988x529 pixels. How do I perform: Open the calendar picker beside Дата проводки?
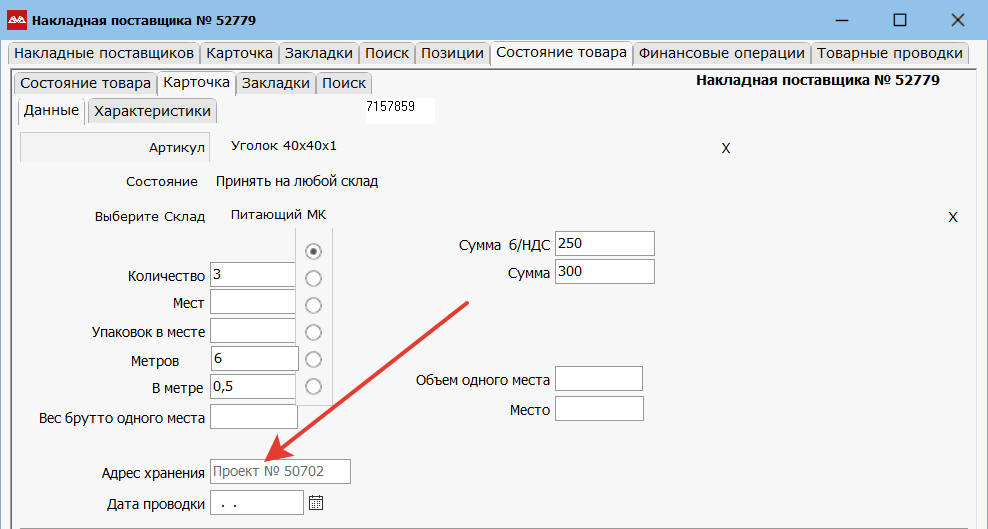(316, 503)
